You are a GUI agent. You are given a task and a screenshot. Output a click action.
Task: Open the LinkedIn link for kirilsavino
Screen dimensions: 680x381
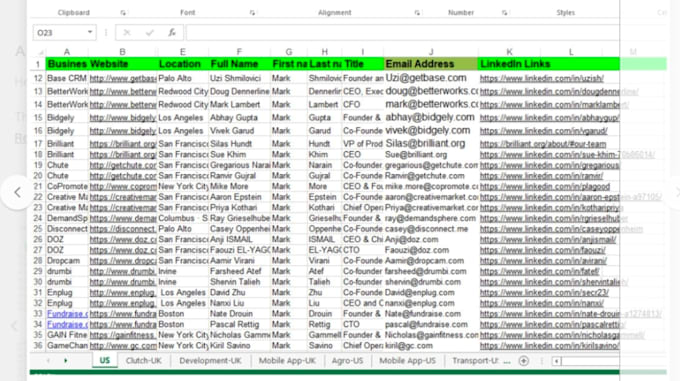(x=549, y=346)
